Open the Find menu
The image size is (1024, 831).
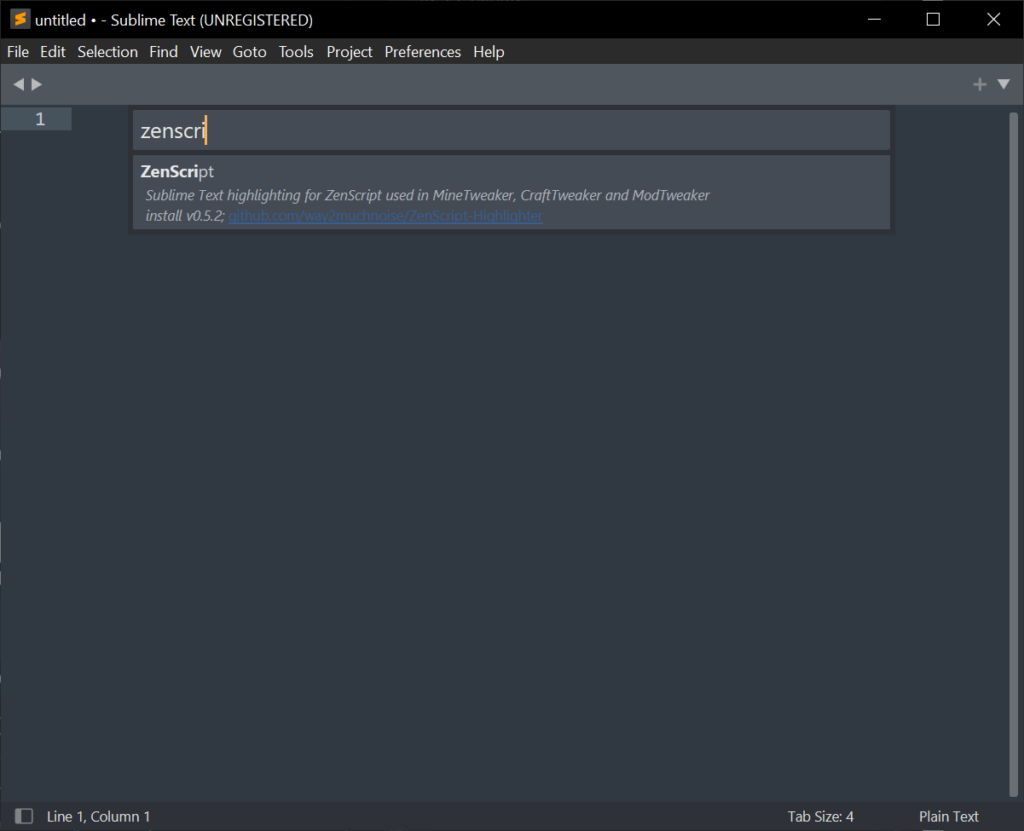(x=163, y=52)
